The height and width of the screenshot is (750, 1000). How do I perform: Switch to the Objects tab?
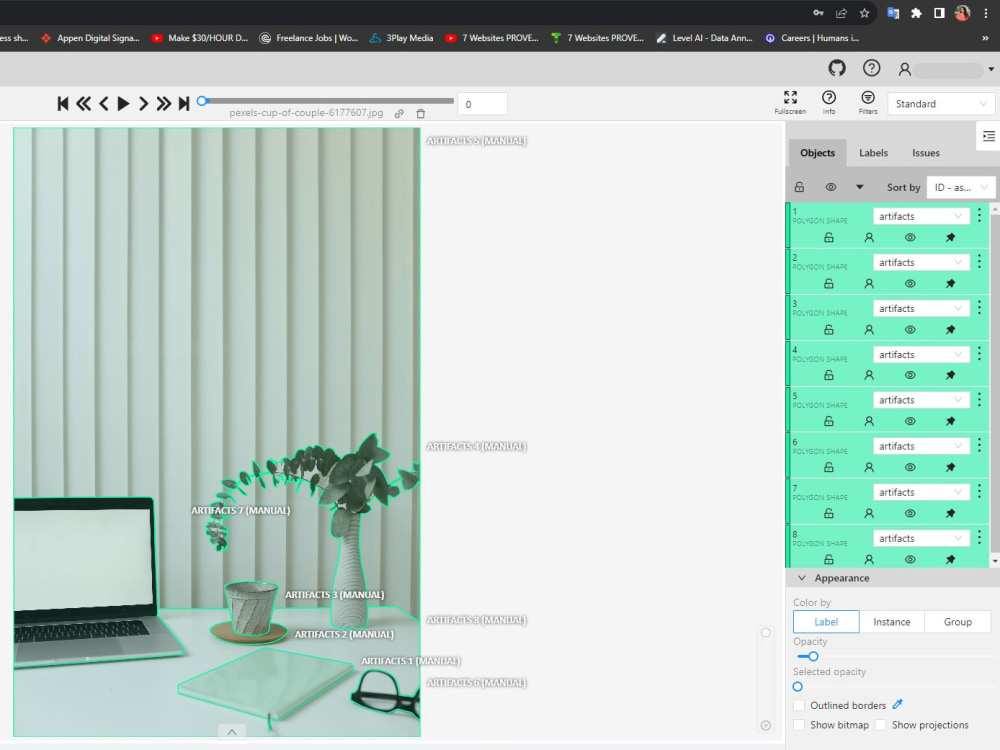(817, 153)
